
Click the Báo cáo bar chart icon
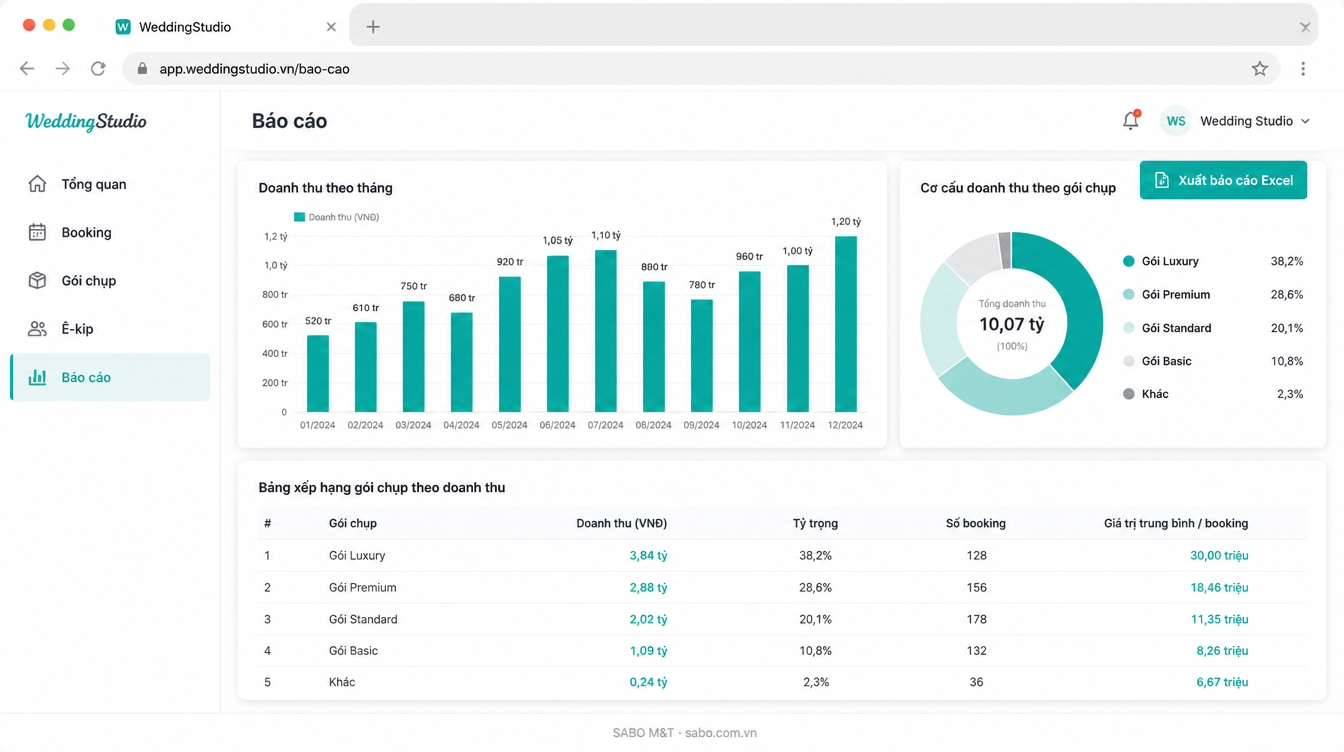tap(37, 377)
